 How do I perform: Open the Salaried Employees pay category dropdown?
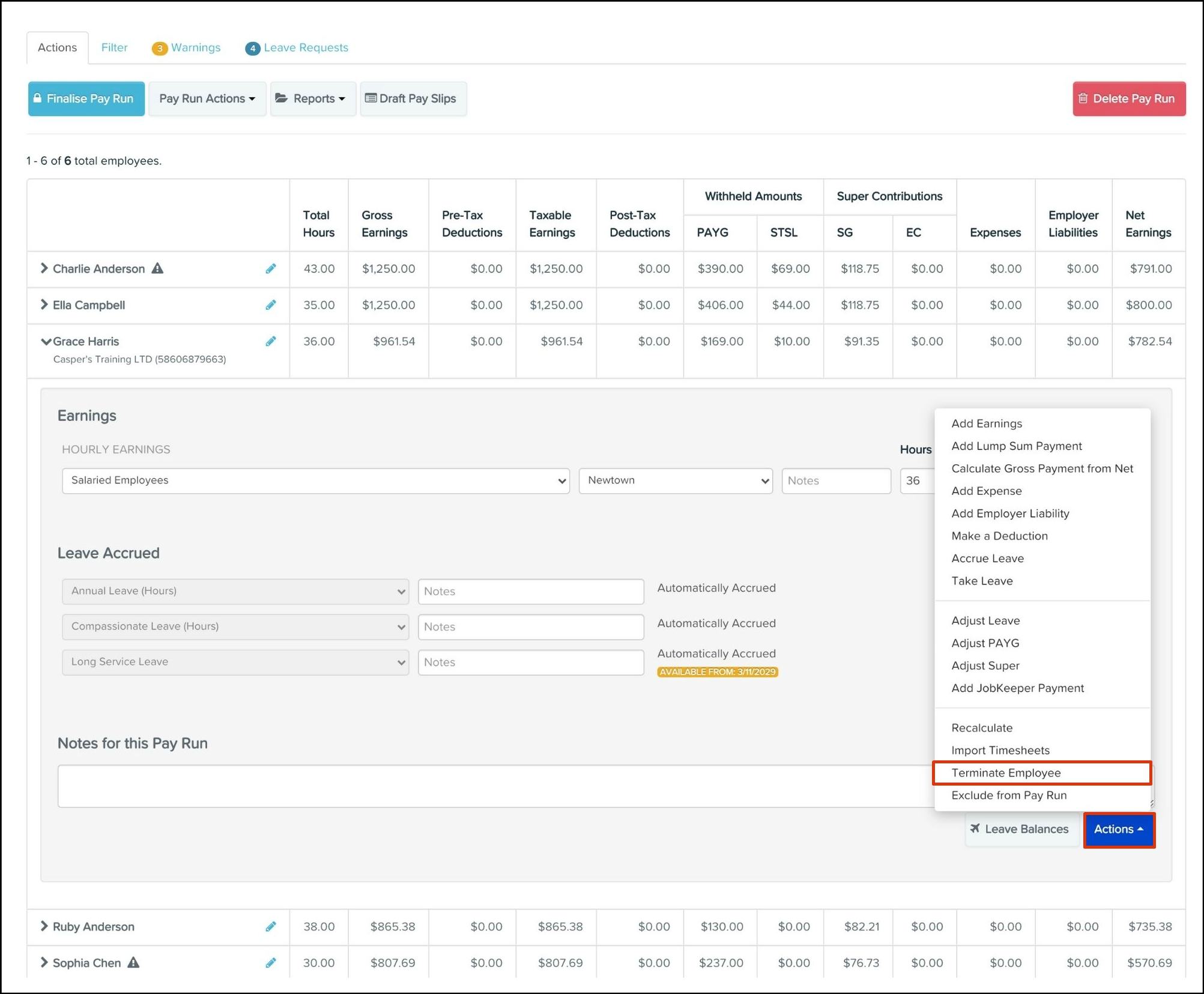(315, 480)
